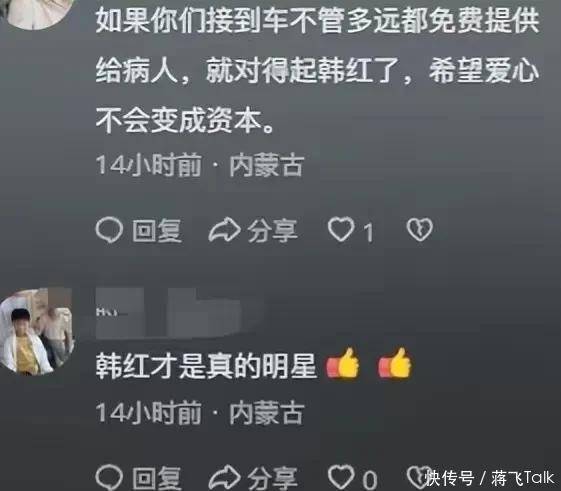Tap the share arrow icon on second comment

point(224,477)
